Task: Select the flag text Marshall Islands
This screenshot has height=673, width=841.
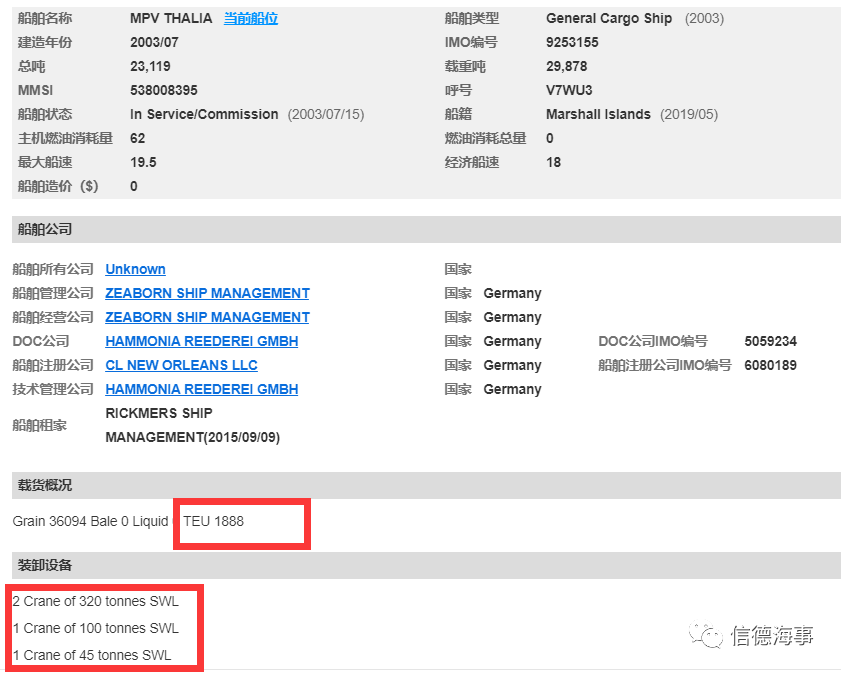Action: (x=598, y=114)
